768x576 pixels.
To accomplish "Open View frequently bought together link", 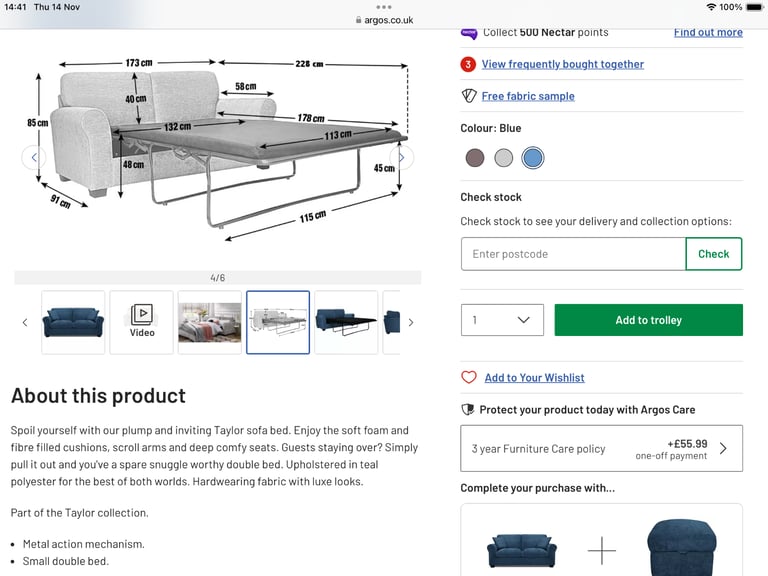I will coord(562,64).
